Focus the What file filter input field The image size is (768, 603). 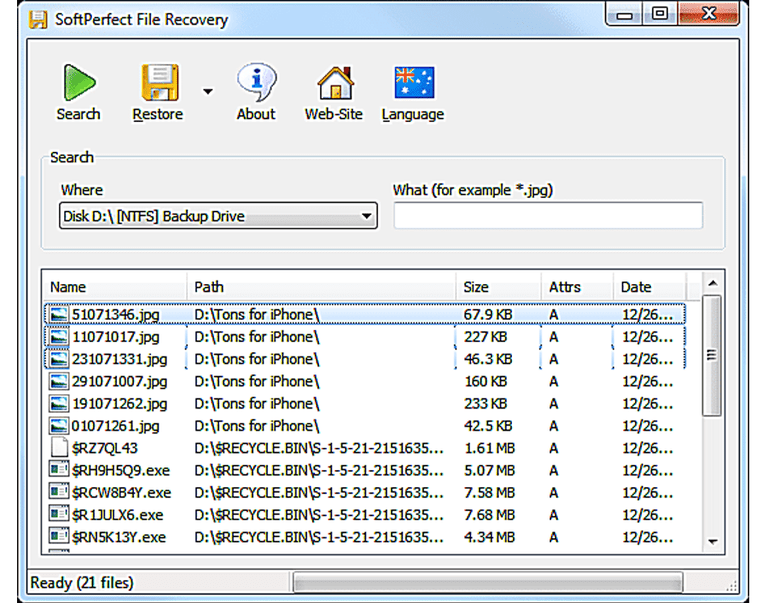click(x=547, y=216)
